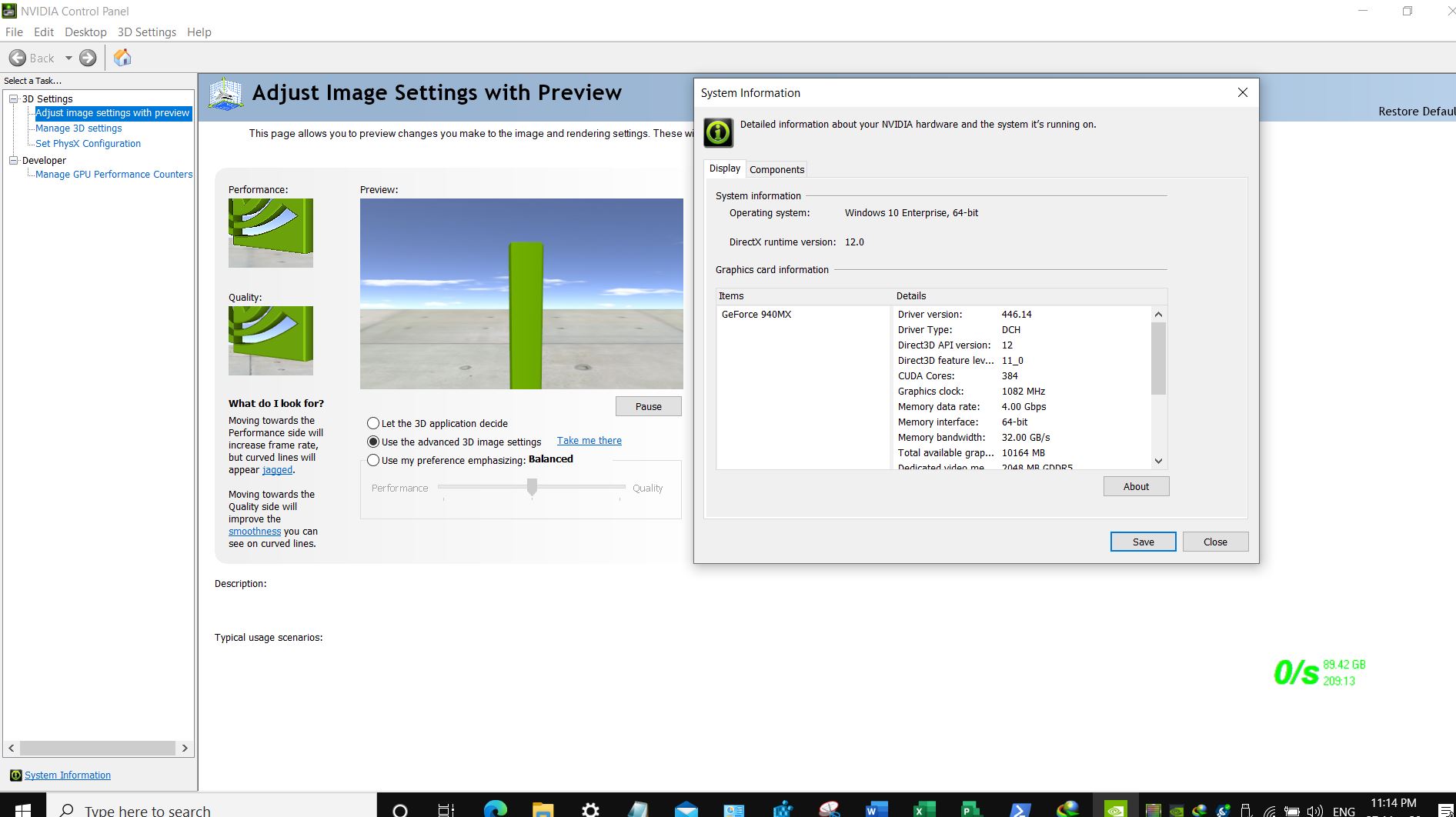Click the Windows Start button
The width and height of the screenshot is (1456, 817).
tap(22, 810)
